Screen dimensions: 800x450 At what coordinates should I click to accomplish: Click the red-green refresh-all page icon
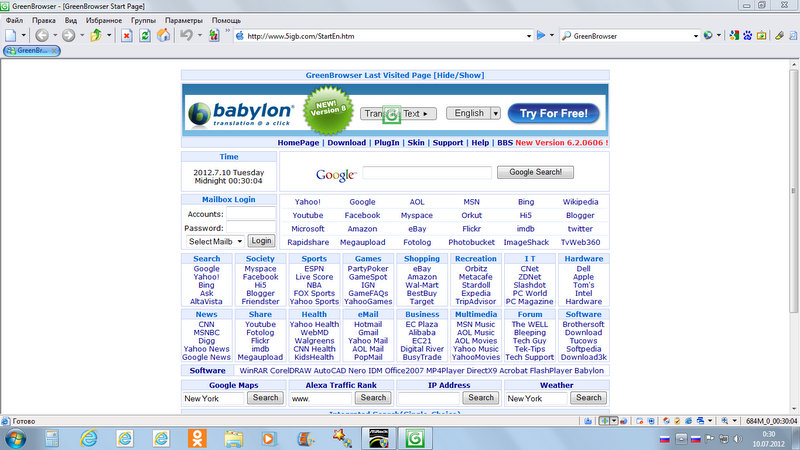(214, 35)
